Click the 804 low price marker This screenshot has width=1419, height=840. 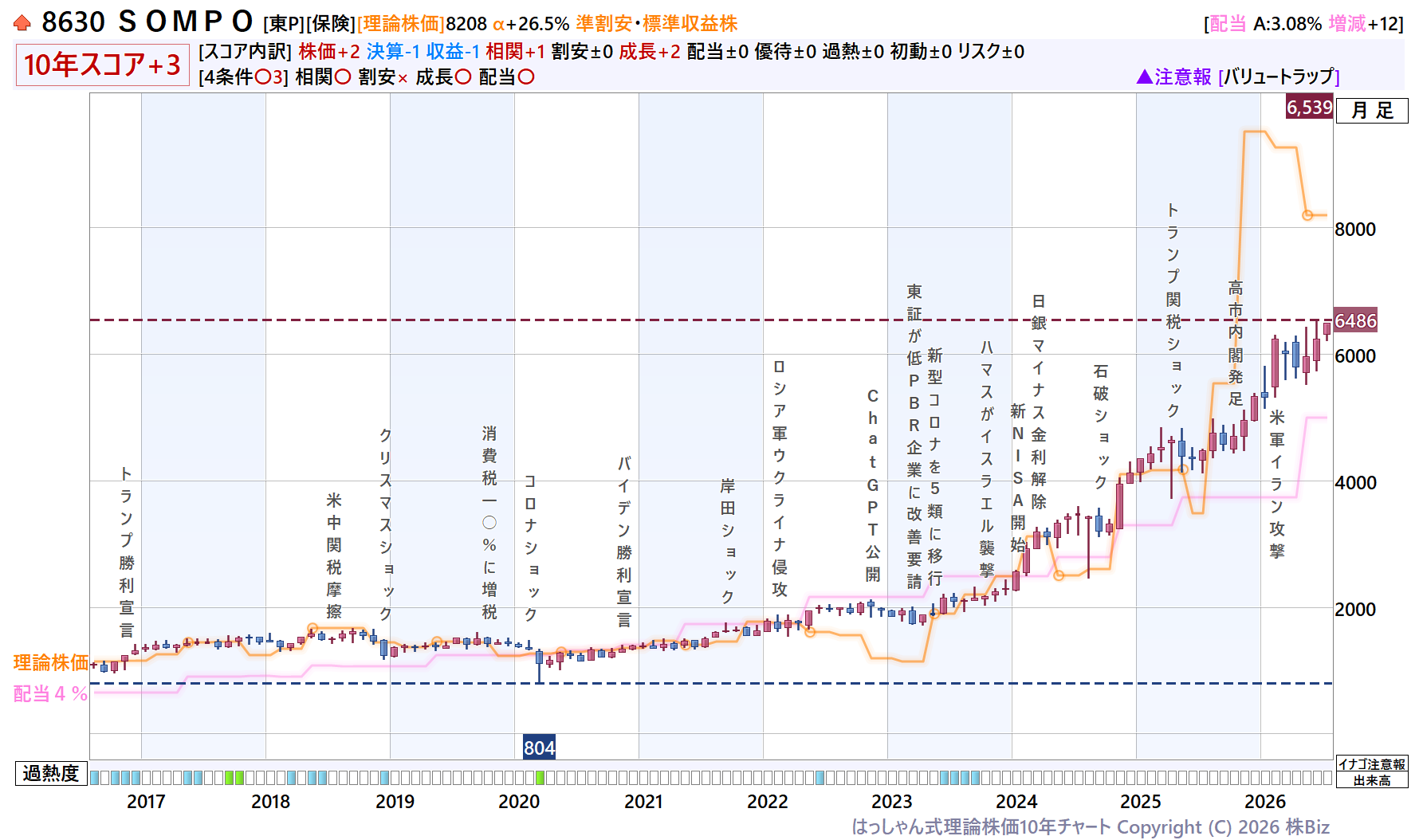(539, 748)
